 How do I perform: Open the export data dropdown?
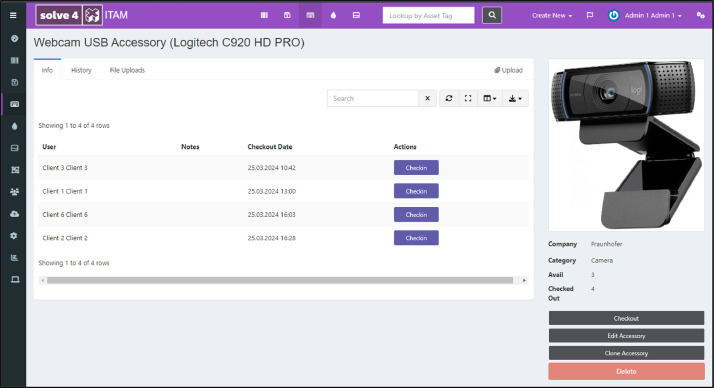pos(515,98)
